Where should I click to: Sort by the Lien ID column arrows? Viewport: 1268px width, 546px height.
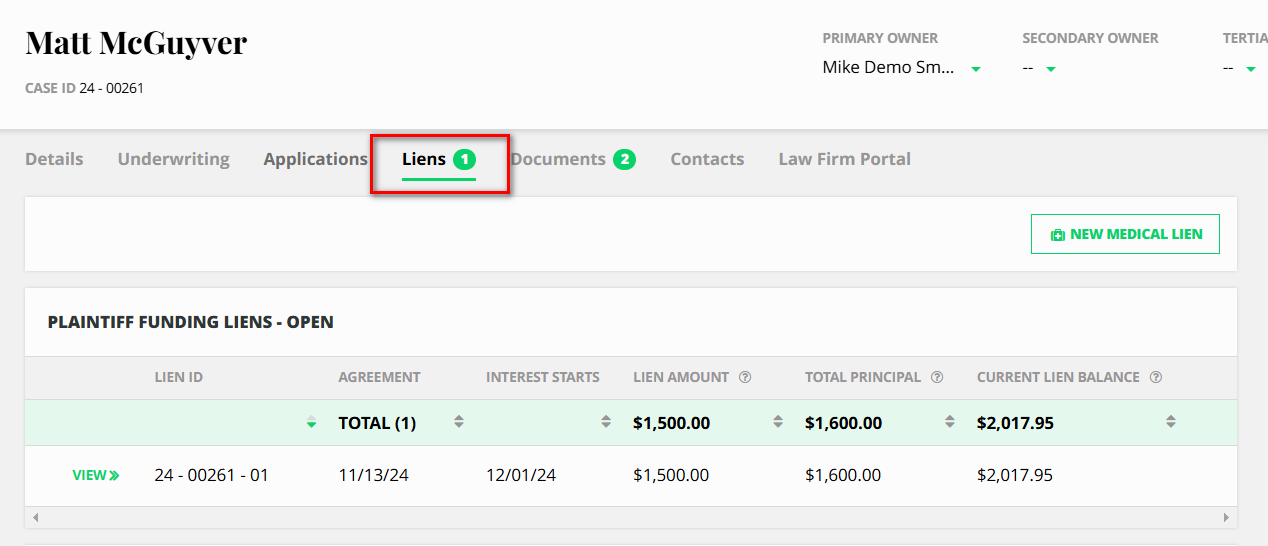pos(312,422)
